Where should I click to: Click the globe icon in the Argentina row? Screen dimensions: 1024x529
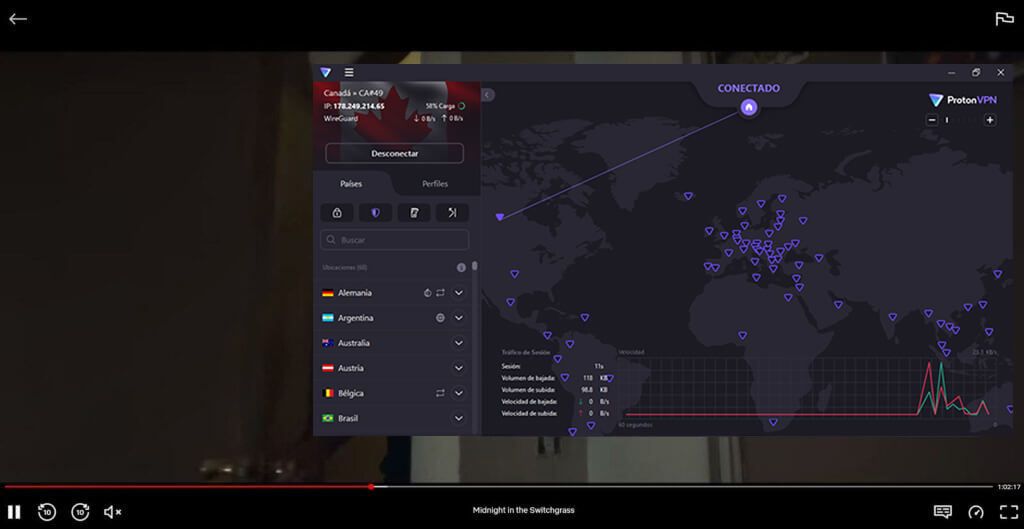click(x=440, y=318)
